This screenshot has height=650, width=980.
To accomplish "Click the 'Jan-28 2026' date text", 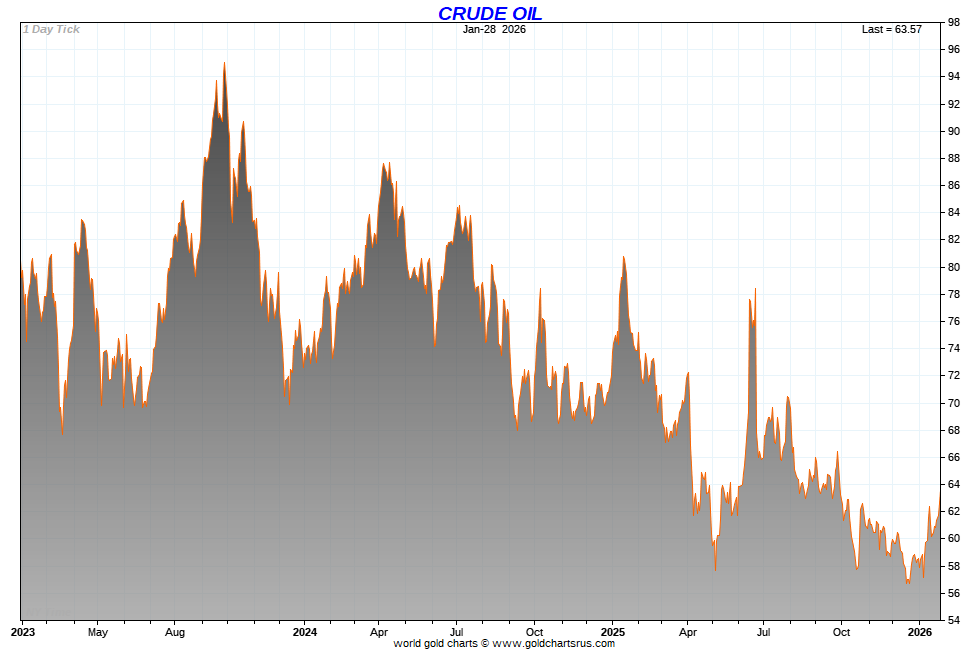I will [494, 29].
